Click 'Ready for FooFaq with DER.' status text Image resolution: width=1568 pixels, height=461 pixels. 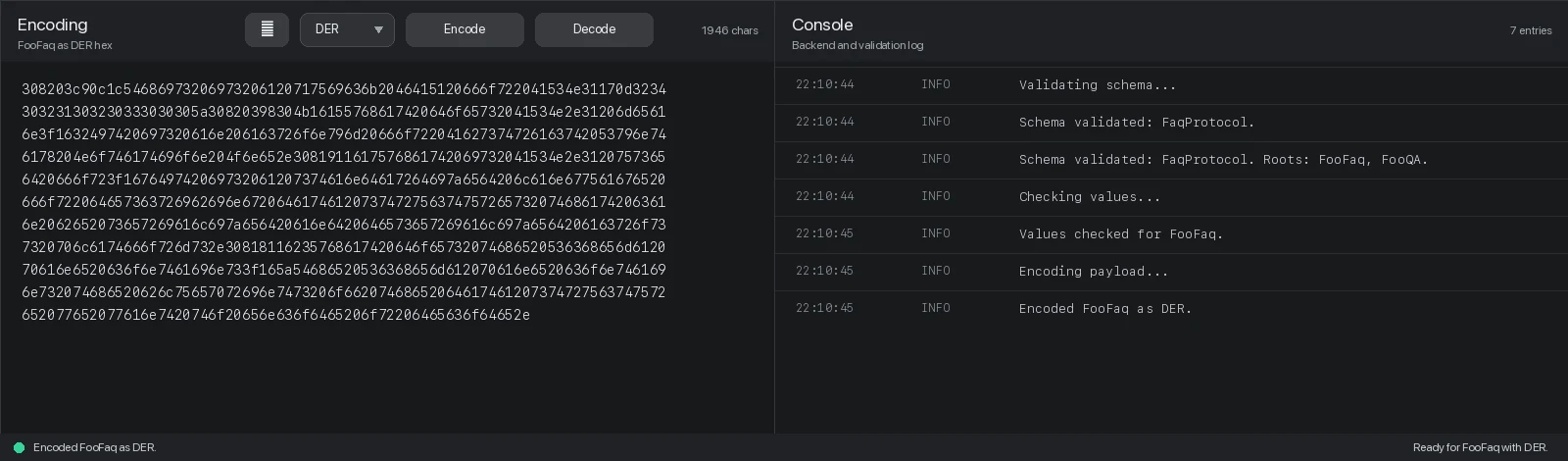click(1480, 447)
